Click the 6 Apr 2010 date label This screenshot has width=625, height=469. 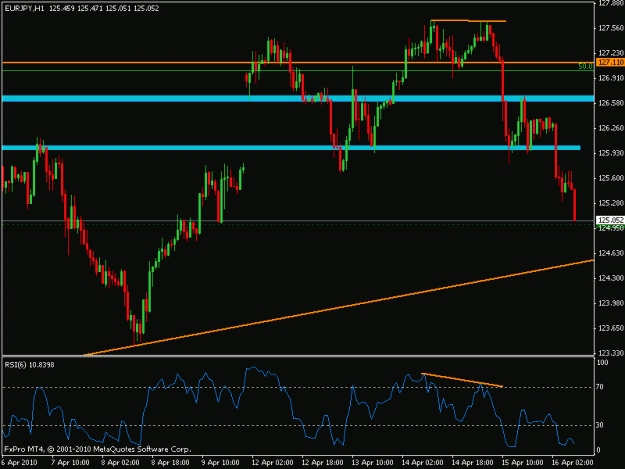pos(19,463)
